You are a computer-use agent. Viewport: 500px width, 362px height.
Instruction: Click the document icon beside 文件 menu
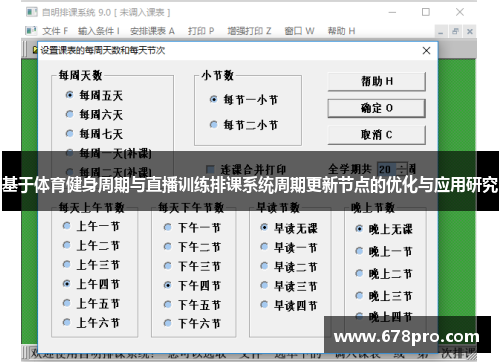[x=31, y=31]
